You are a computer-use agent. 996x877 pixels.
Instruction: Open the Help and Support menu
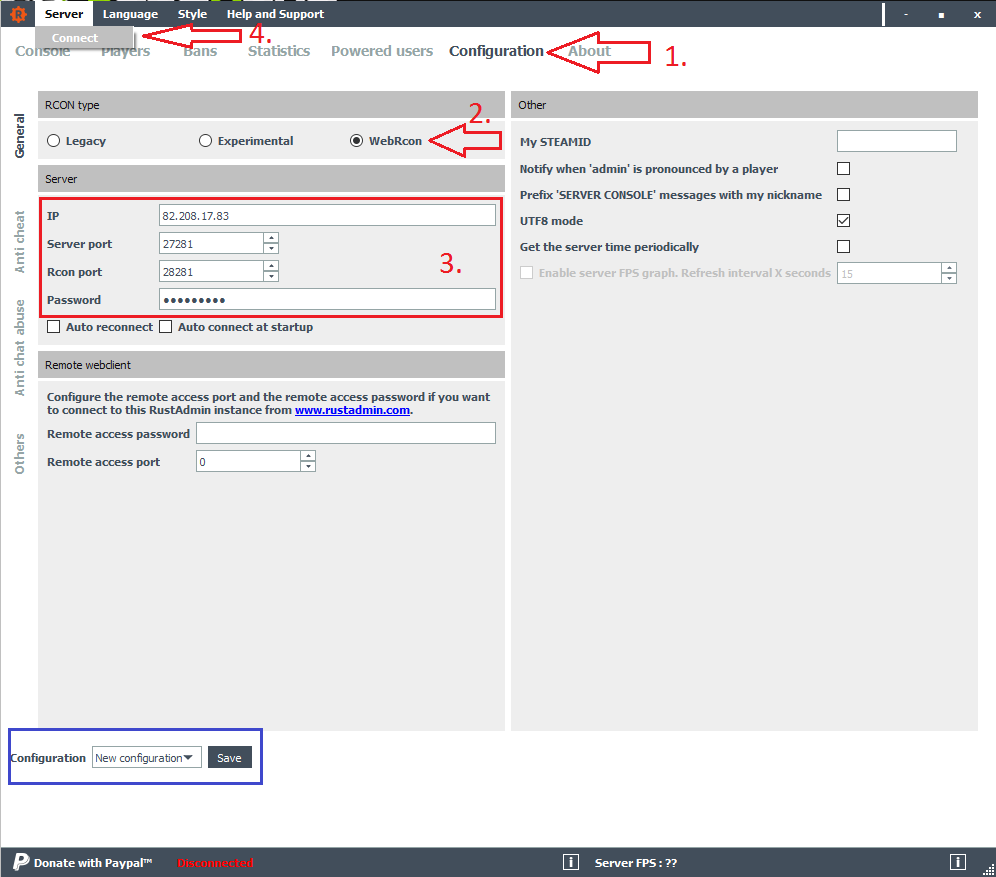275,14
